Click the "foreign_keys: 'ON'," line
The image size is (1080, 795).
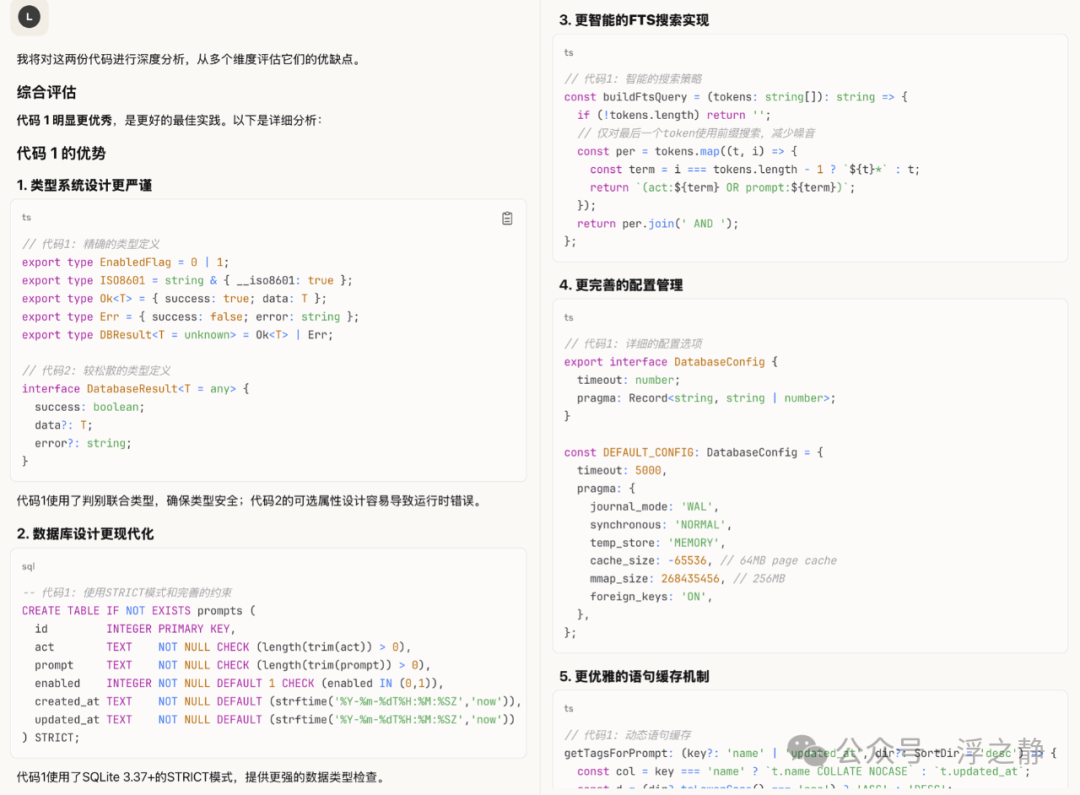[x=651, y=597]
